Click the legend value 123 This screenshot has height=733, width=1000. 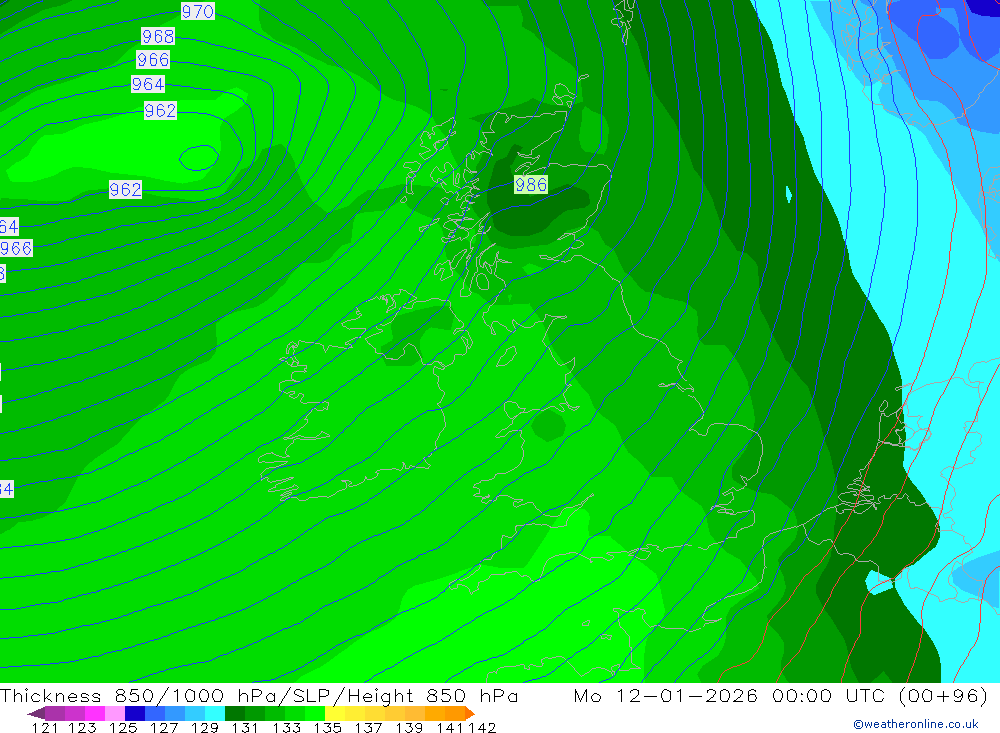click(82, 728)
